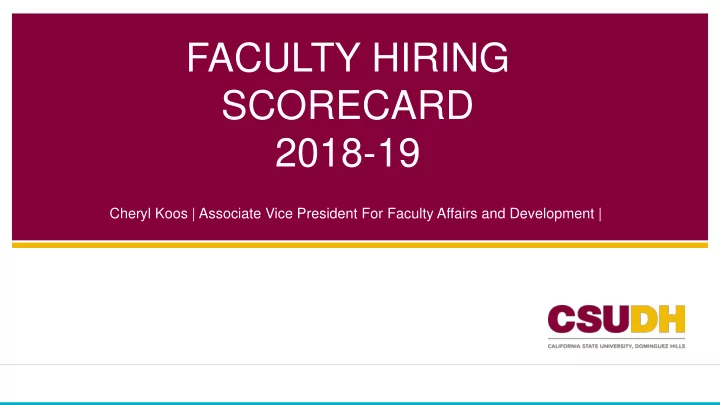Click the word FACULTY in the title
The image size is (720, 405).
pyautogui.click(x=273, y=57)
